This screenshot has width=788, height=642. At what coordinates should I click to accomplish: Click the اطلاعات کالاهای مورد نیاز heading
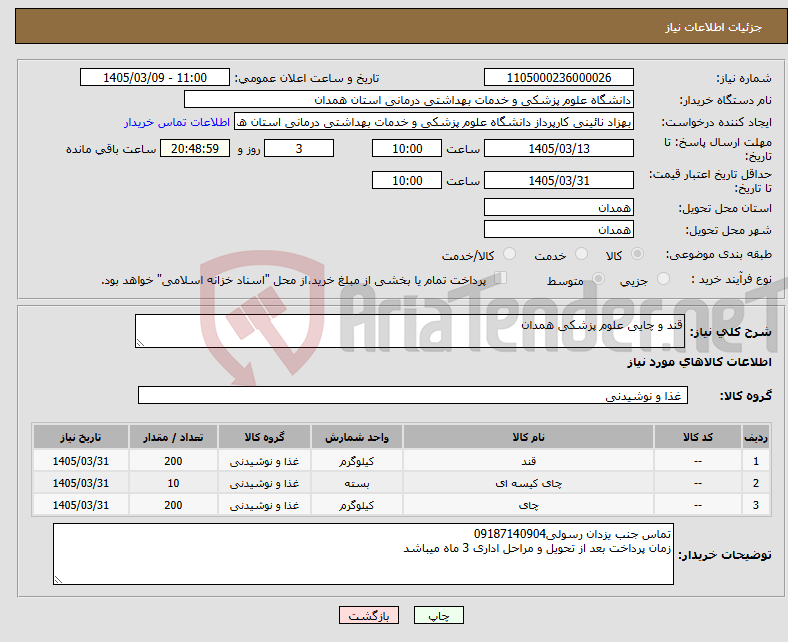click(699, 362)
